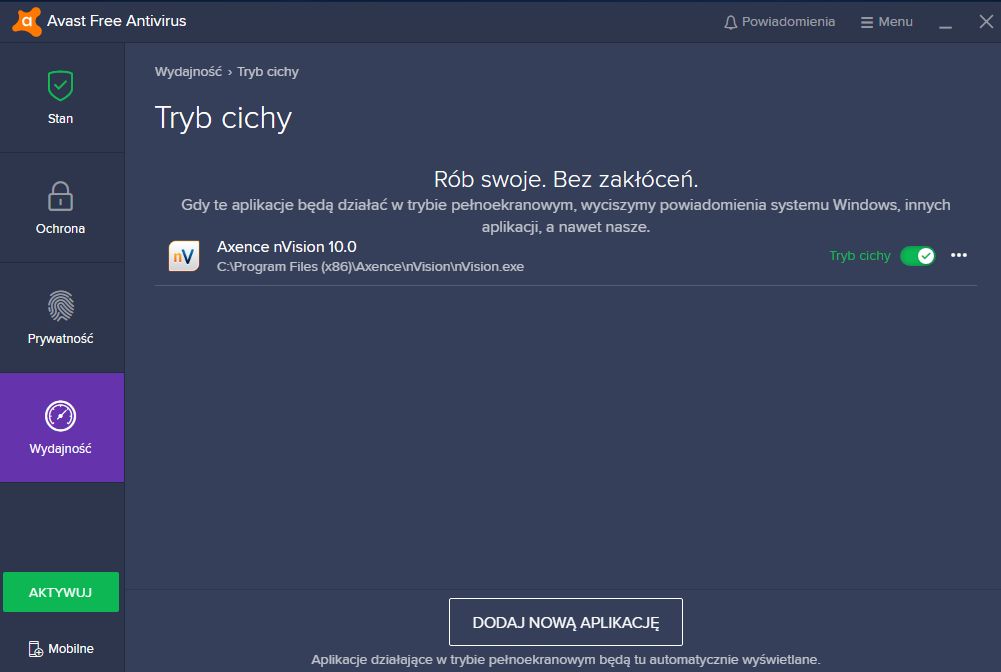Viewport: 1001px width, 672px height.
Task: Open Prywatność via the fingerprint icon
Action: (x=60, y=307)
